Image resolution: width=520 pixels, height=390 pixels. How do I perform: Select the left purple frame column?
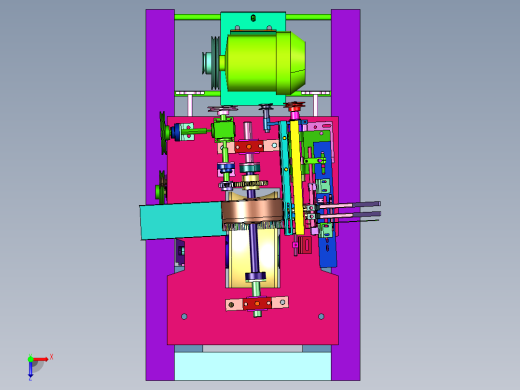160,195
